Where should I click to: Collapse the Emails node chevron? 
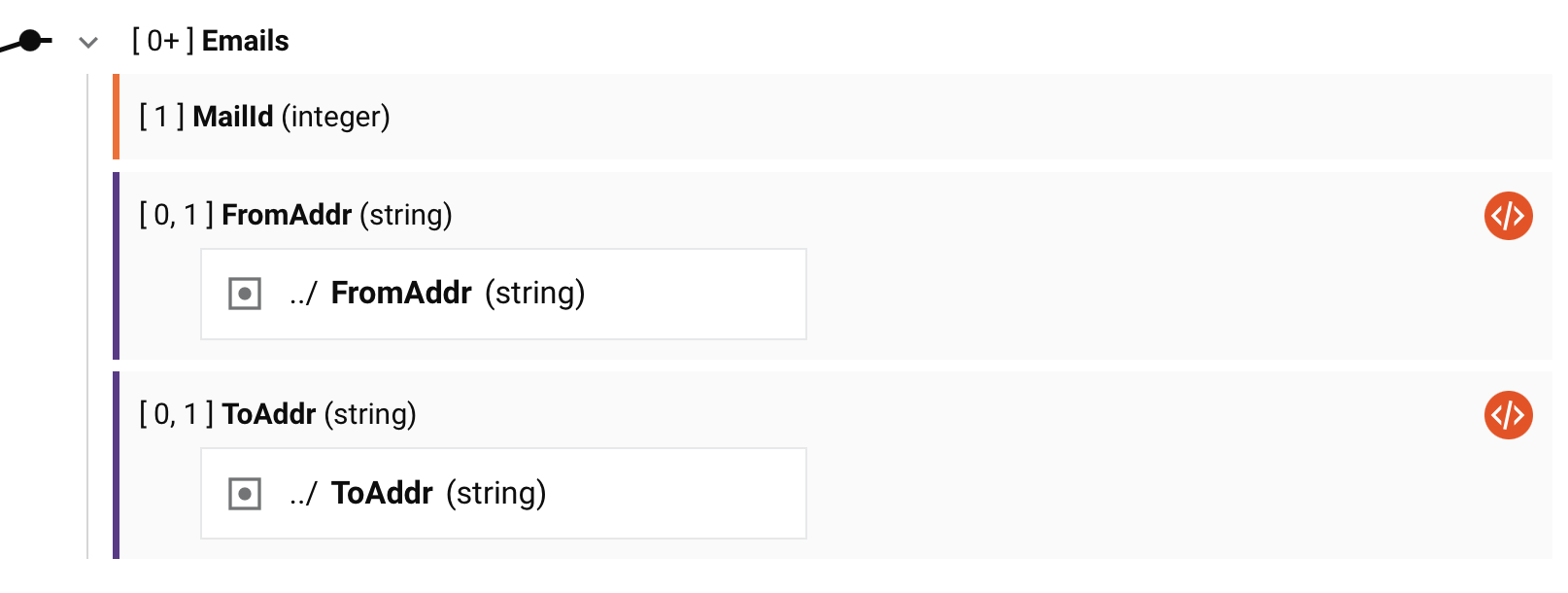pyautogui.click(x=88, y=42)
